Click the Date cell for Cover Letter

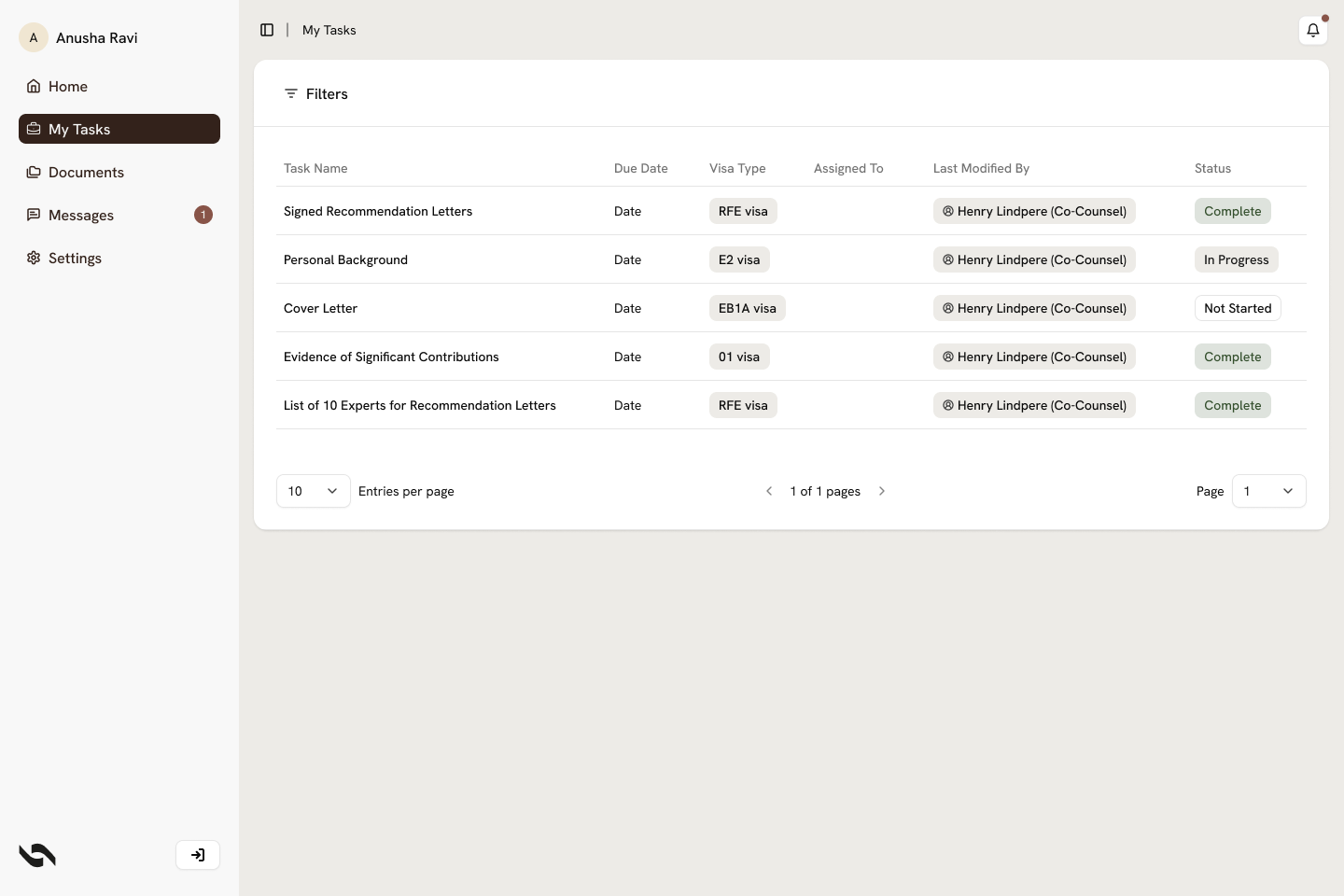click(627, 308)
